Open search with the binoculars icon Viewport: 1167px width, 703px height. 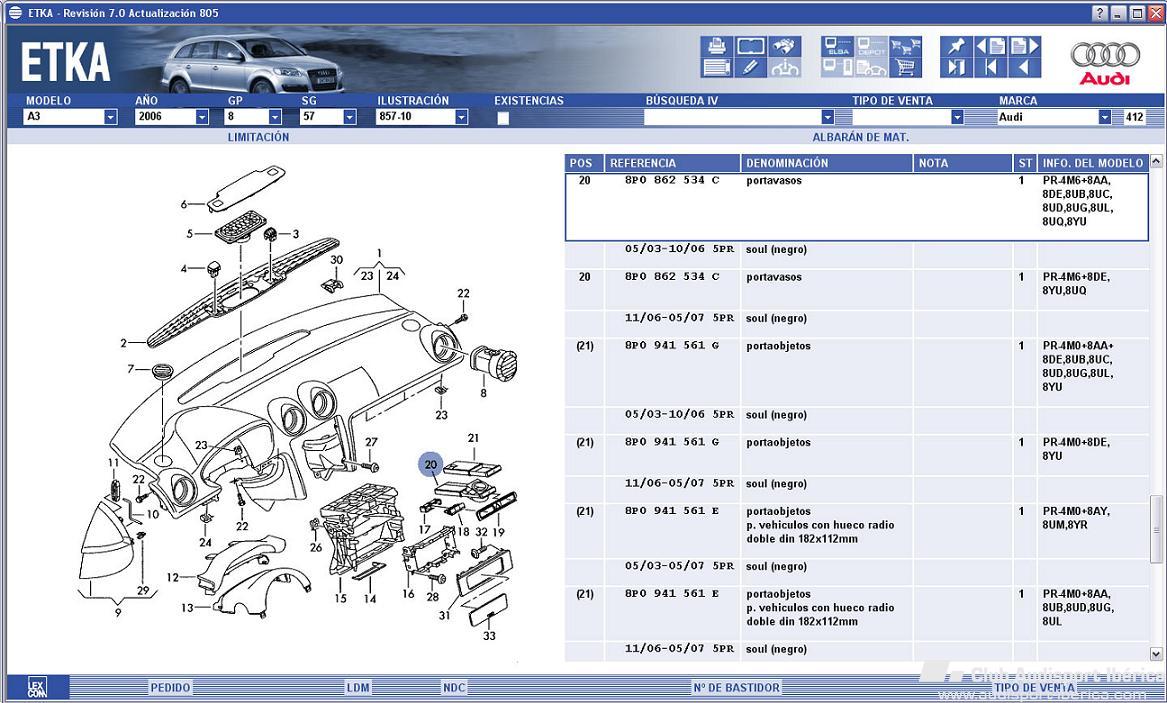click(784, 46)
